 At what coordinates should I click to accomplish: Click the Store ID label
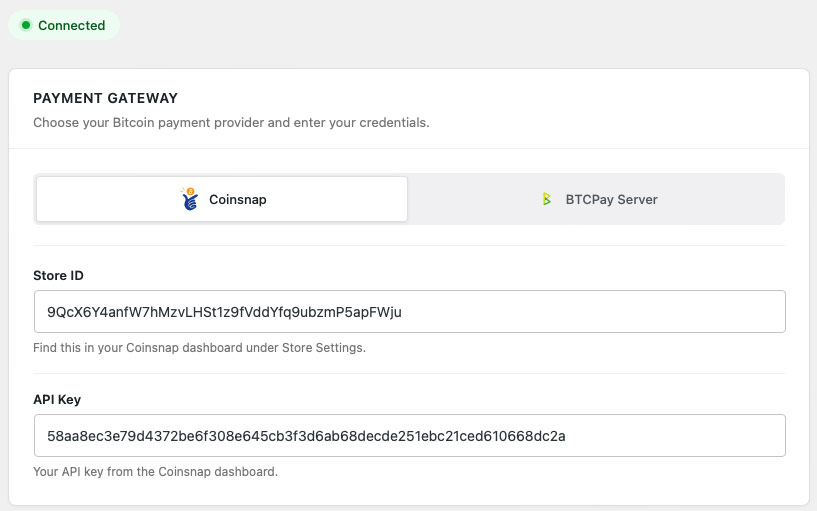point(58,276)
